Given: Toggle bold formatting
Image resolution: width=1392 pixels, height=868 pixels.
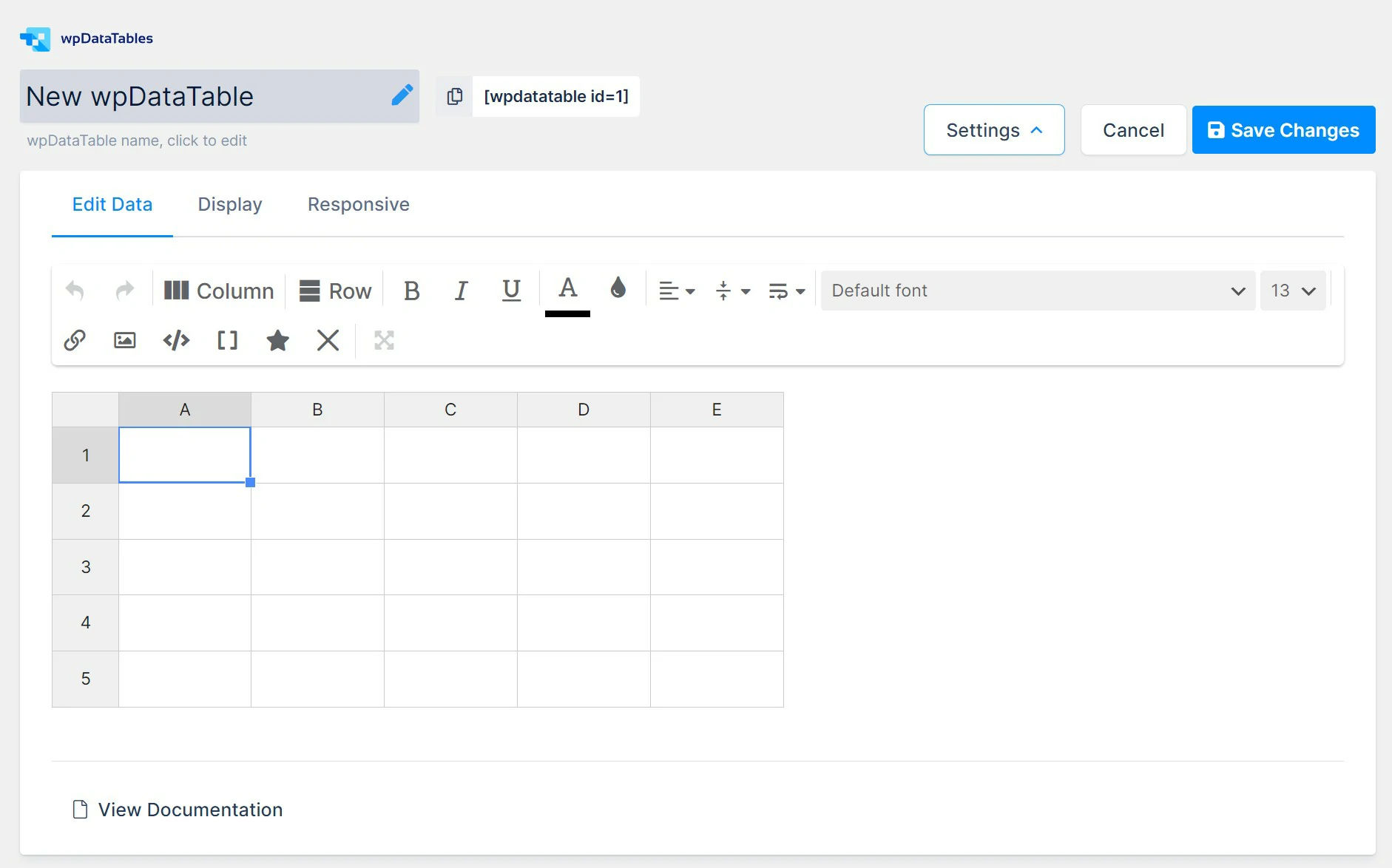Looking at the screenshot, I should tap(412, 291).
